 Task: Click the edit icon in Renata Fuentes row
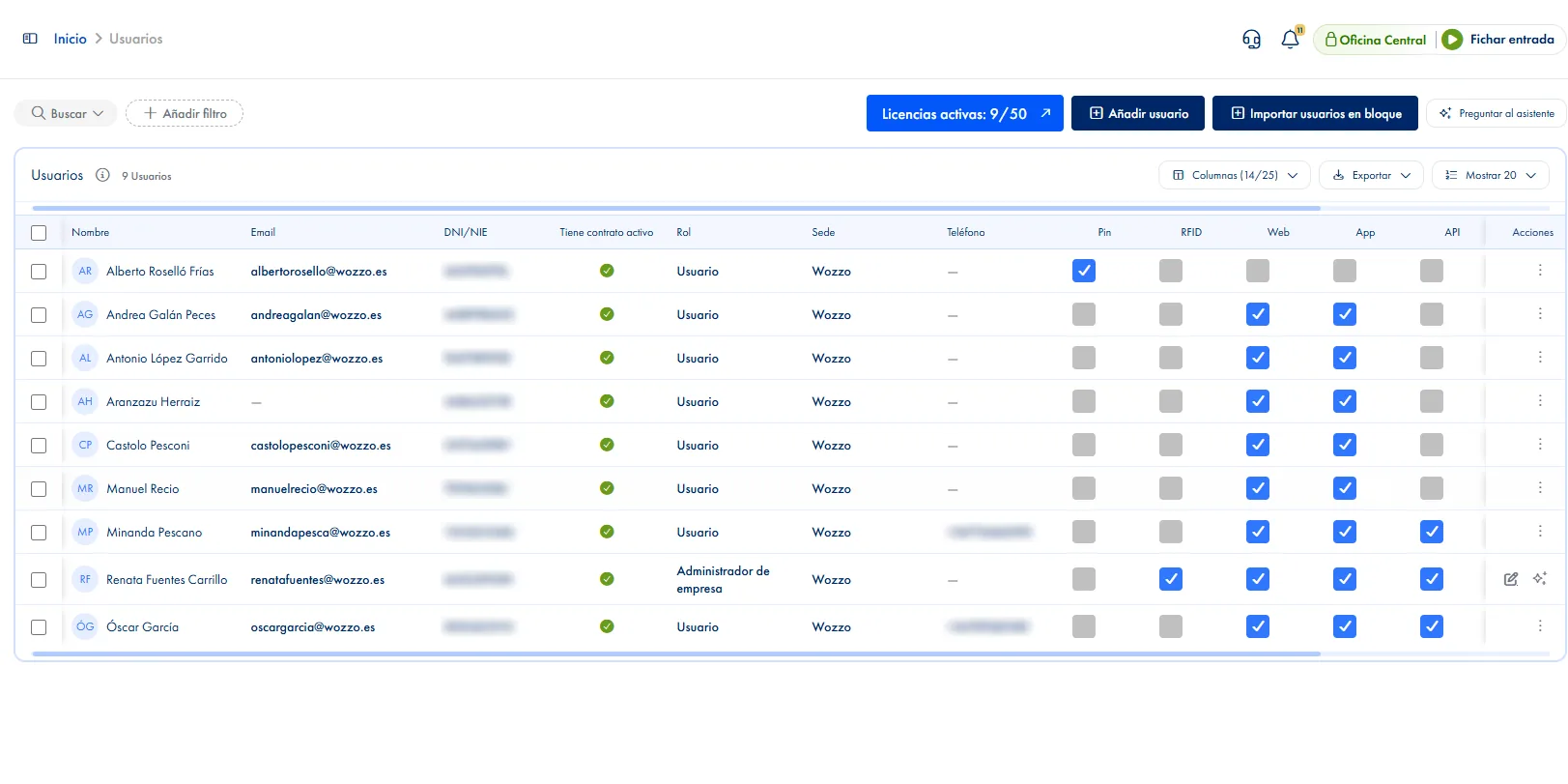1511,579
